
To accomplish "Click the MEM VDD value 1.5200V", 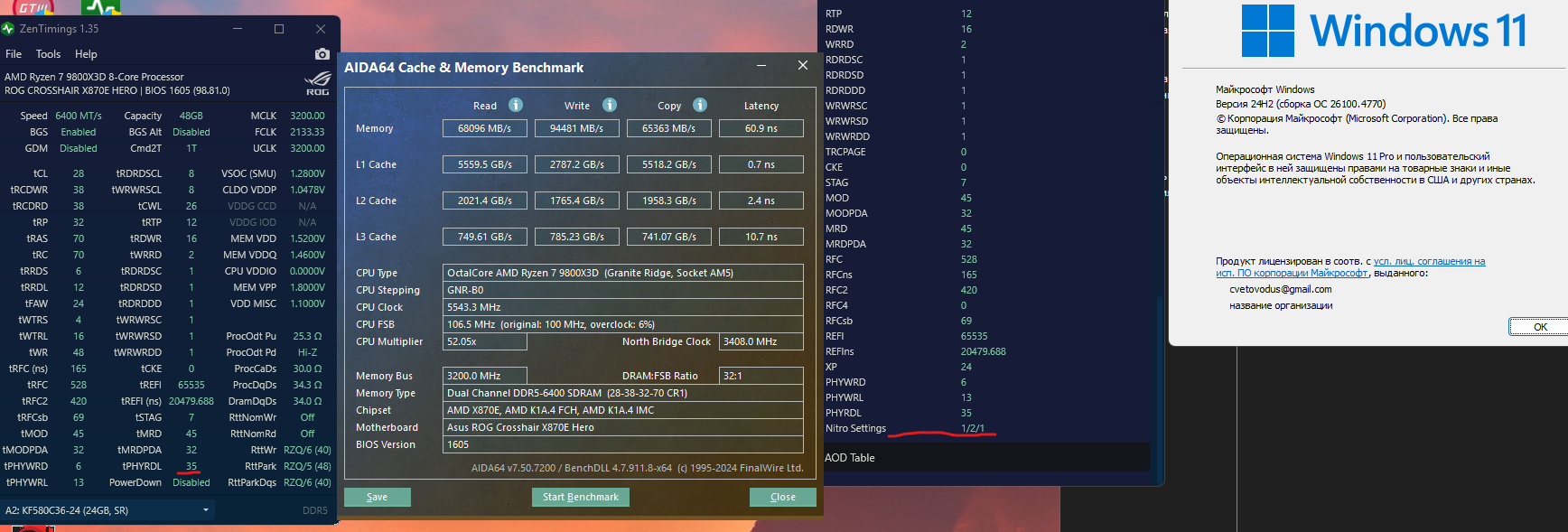I will [307, 238].
